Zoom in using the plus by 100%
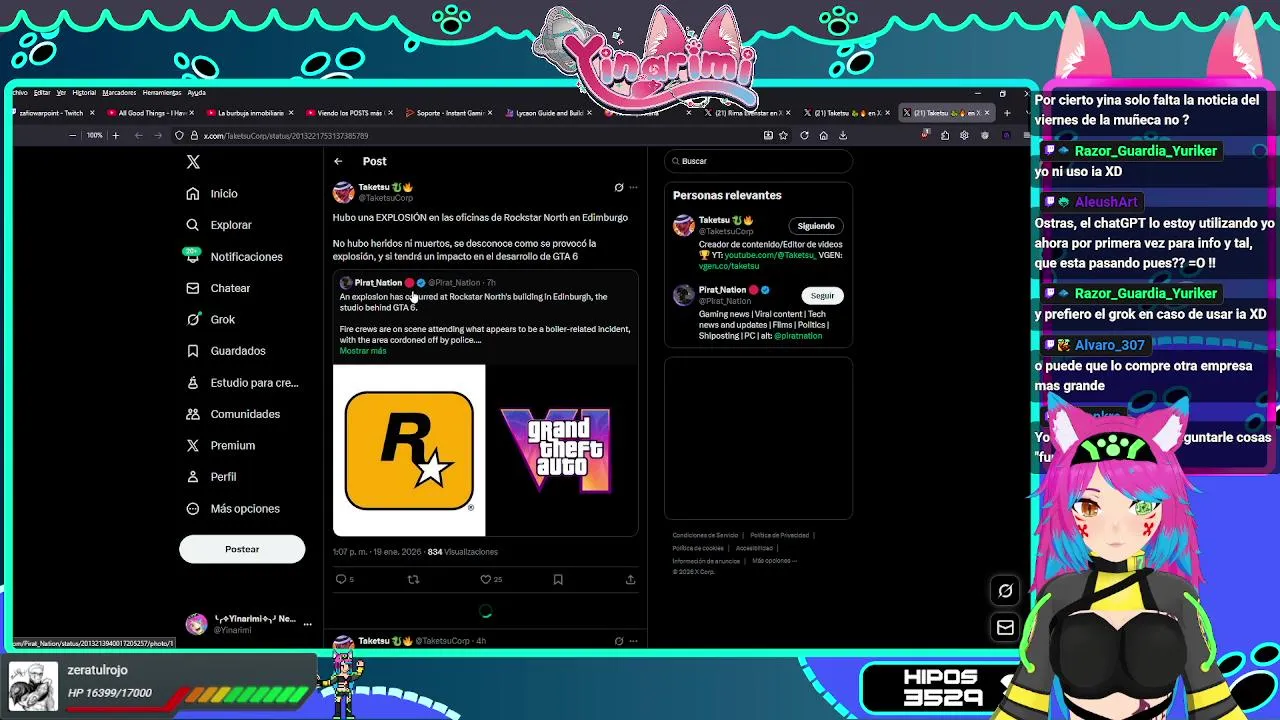Image resolution: width=1280 pixels, height=720 pixels. tap(115, 135)
